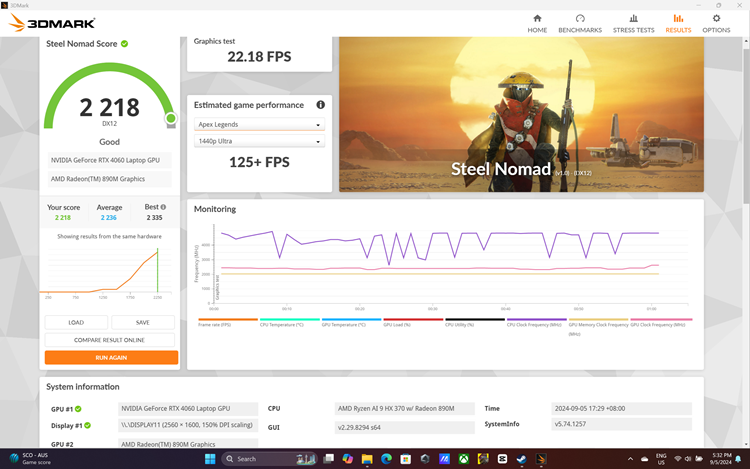Image resolution: width=750 pixels, height=469 pixels.
Task: Click the LOAD button
Action: point(76,322)
